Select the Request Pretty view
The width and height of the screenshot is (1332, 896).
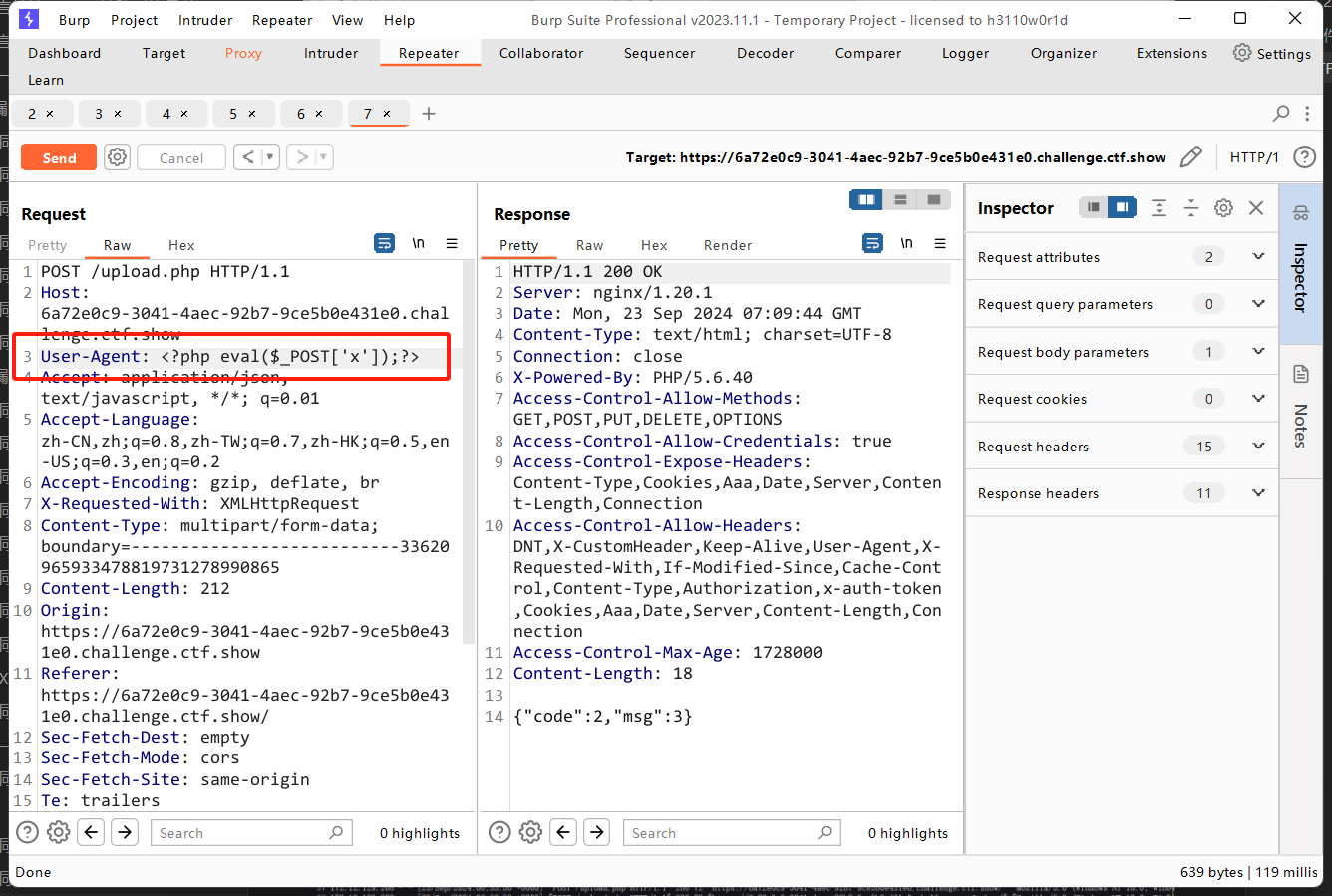point(47,245)
